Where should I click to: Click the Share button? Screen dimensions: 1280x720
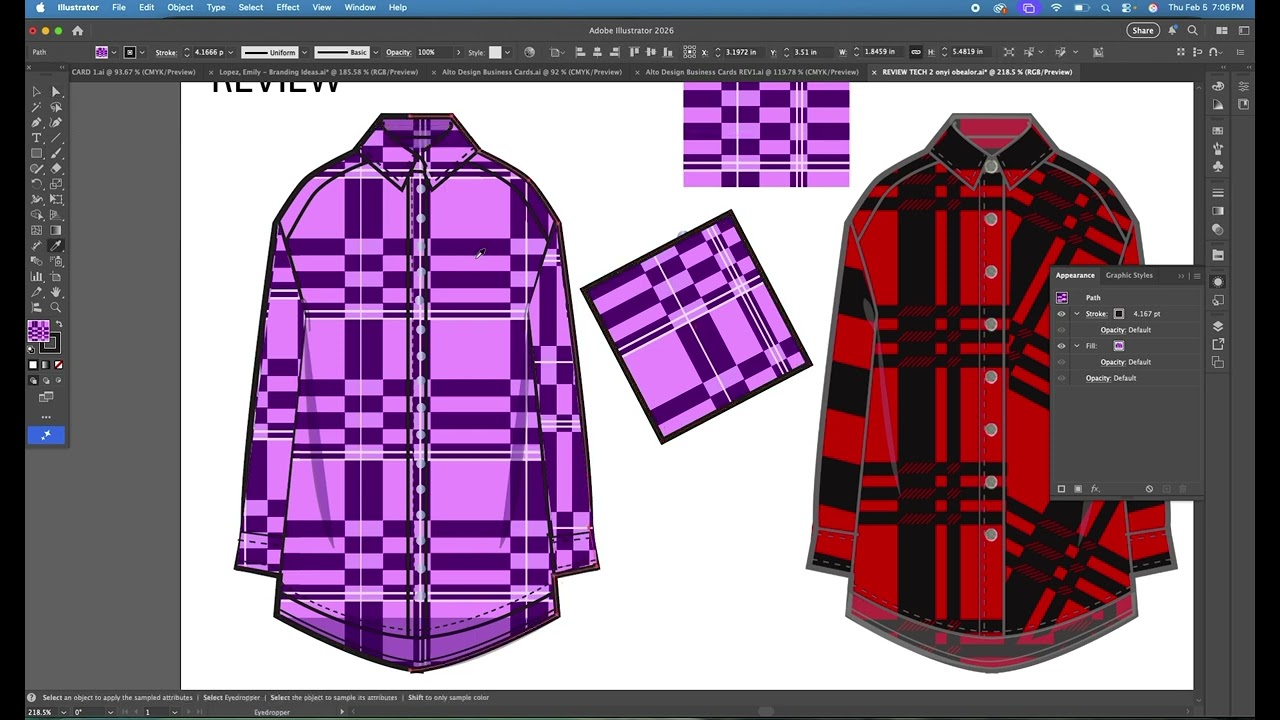click(x=1143, y=31)
